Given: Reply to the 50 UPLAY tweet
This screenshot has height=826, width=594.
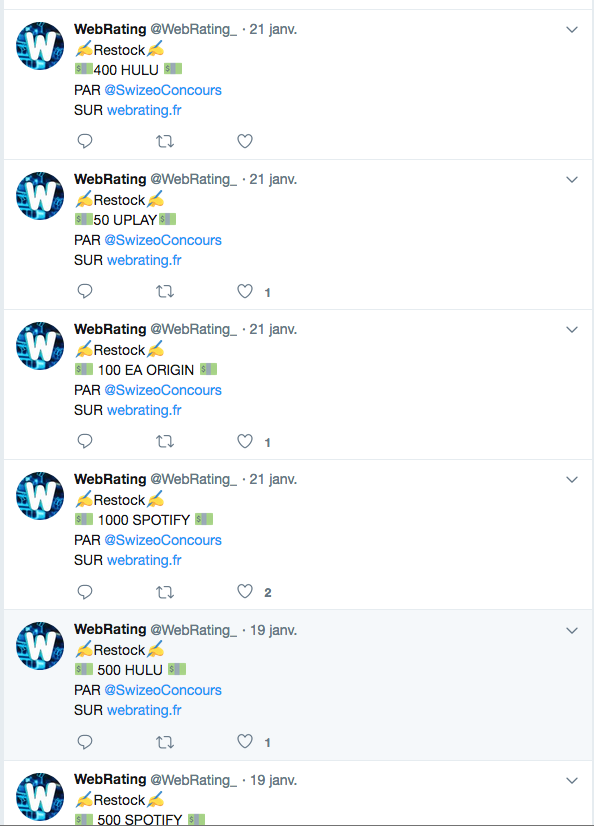Looking at the screenshot, I should click(85, 291).
